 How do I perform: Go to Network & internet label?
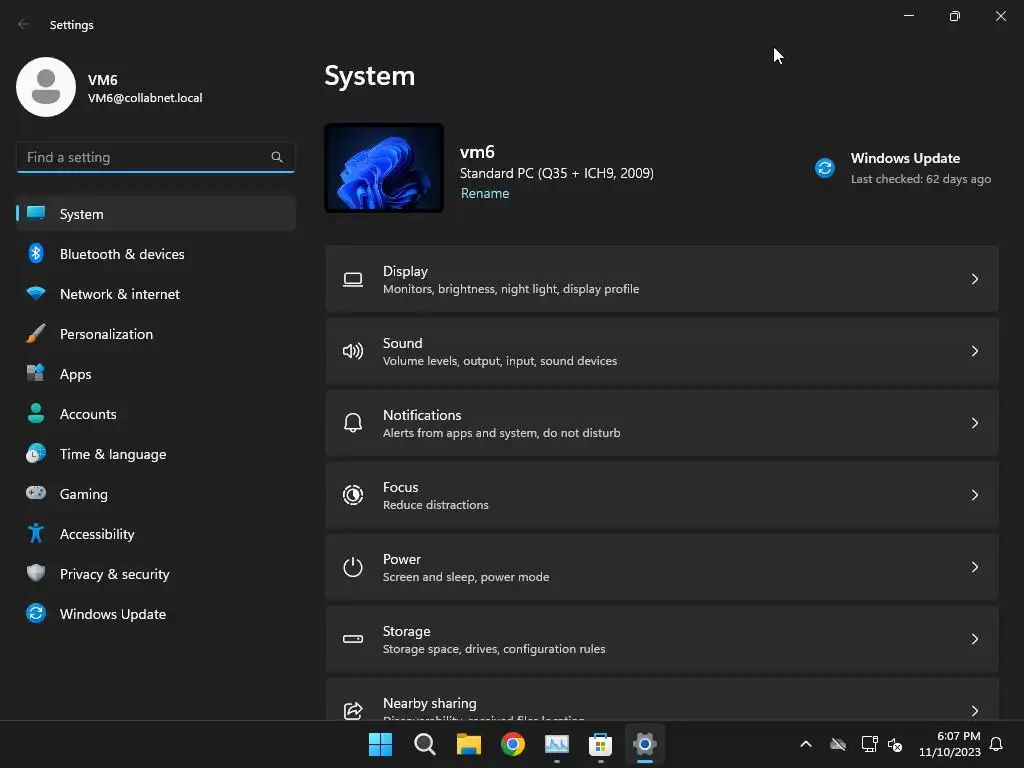120,294
